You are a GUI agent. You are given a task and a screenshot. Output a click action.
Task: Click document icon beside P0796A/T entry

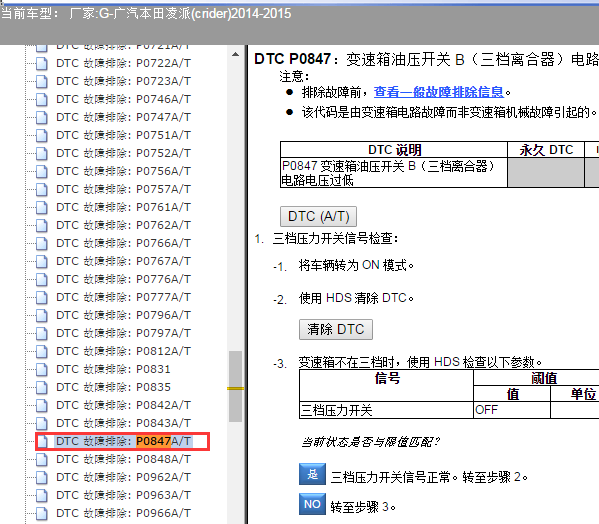[x=42, y=315]
